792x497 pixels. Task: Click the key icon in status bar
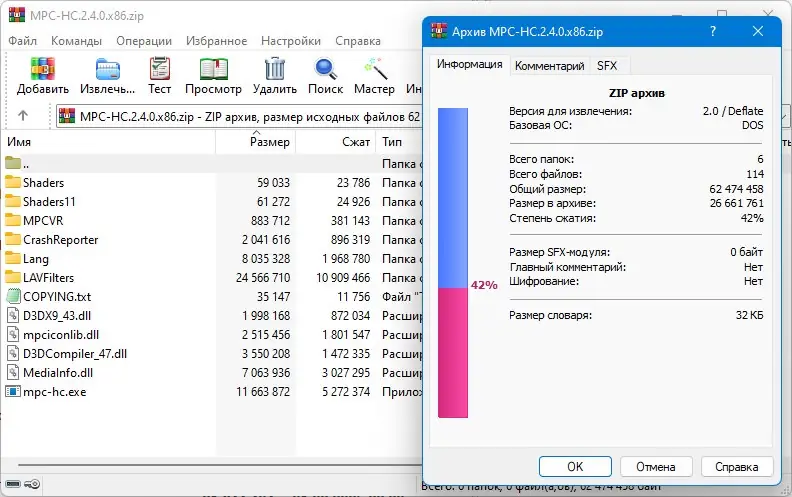(x=32, y=484)
